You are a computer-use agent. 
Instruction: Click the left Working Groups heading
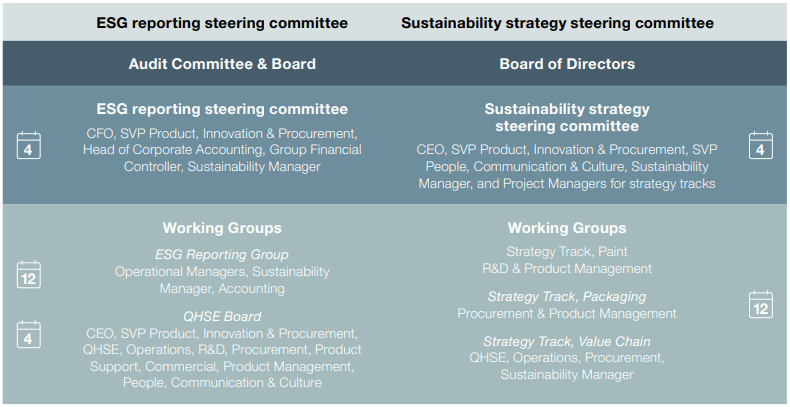[222, 228]
